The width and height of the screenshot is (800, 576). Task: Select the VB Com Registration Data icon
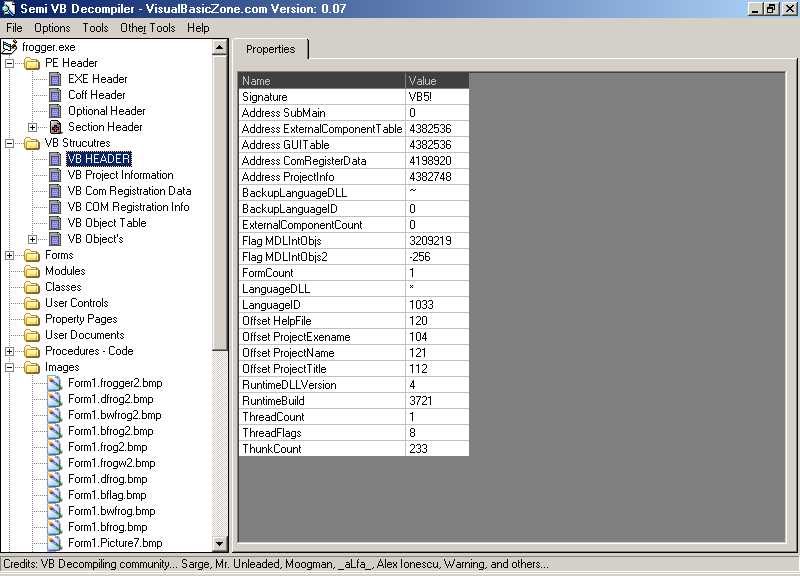point(55,190)
